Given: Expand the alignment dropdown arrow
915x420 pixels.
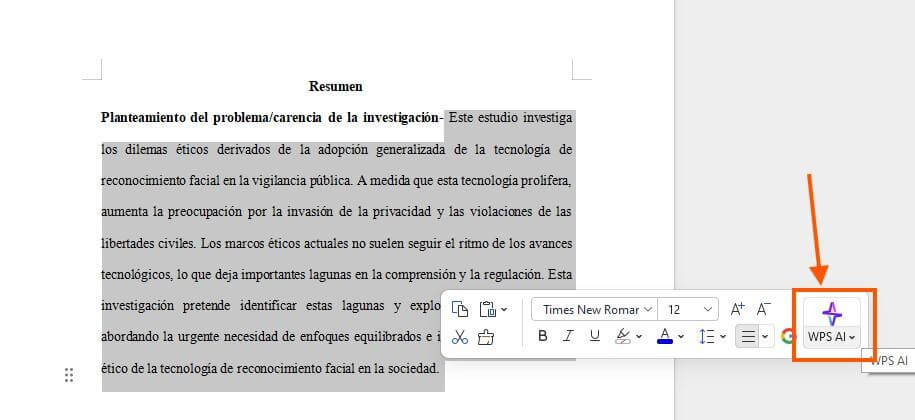Looking at the screenshot, I should pos(766,337).
